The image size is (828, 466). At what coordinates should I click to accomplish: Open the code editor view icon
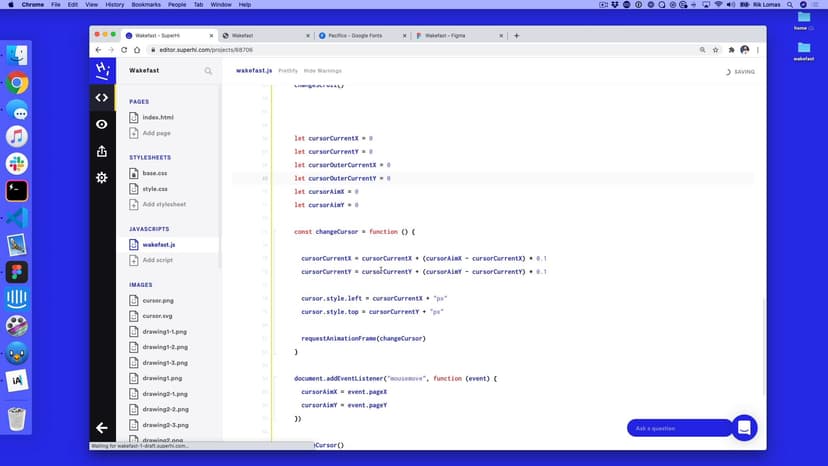[101, 97]
